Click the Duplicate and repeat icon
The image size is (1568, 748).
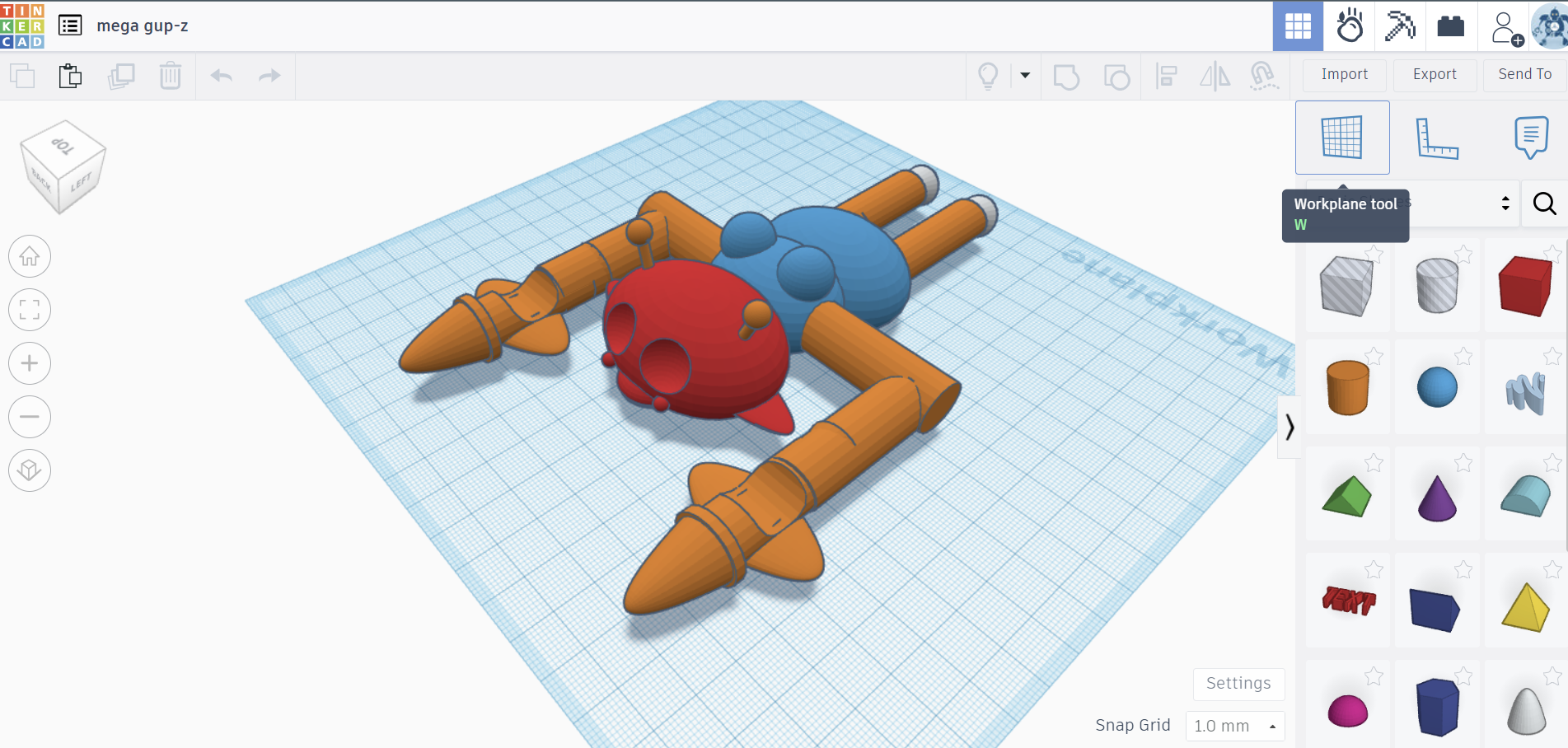tap(121, 76)
